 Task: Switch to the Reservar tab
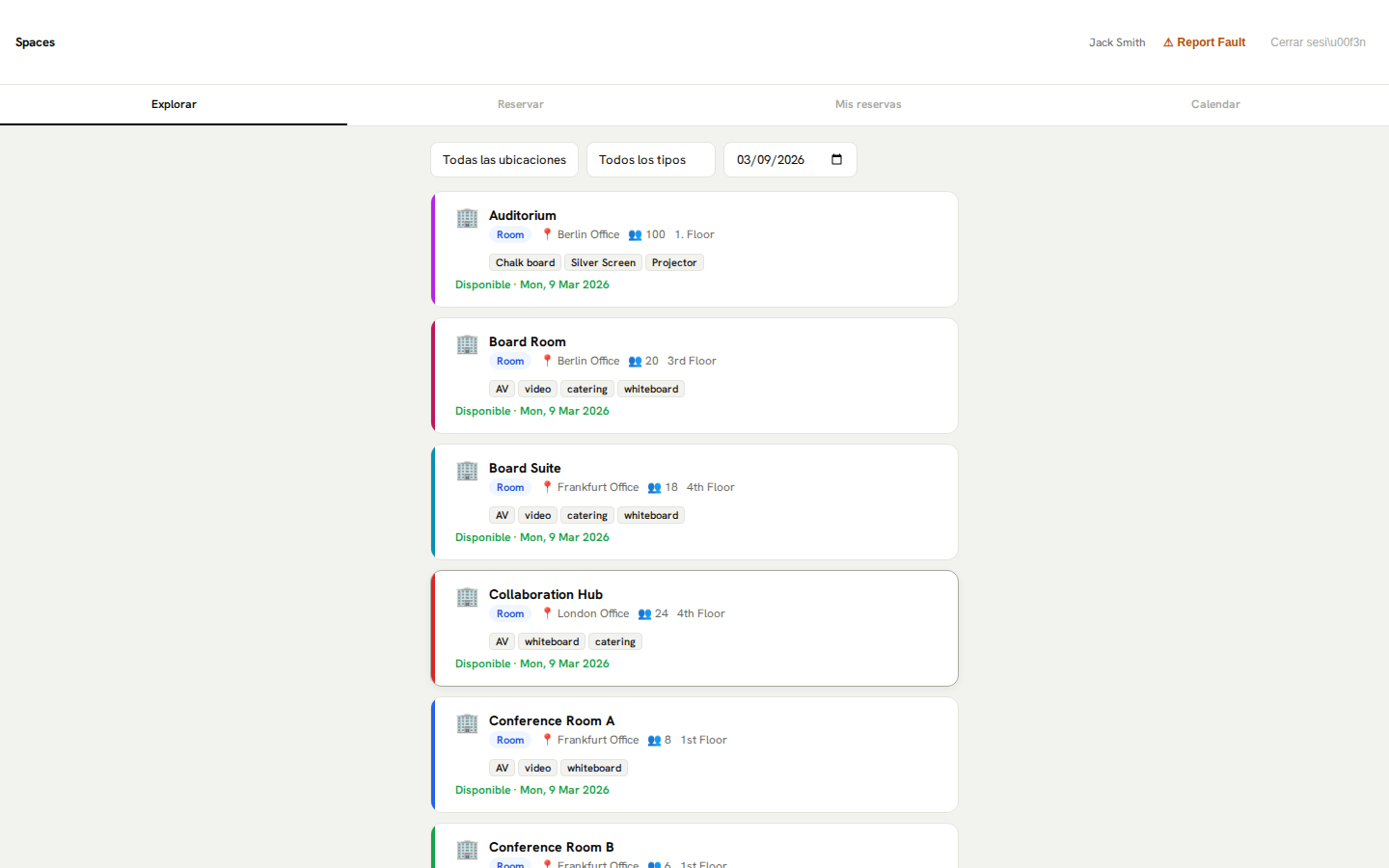click(521, 104)
